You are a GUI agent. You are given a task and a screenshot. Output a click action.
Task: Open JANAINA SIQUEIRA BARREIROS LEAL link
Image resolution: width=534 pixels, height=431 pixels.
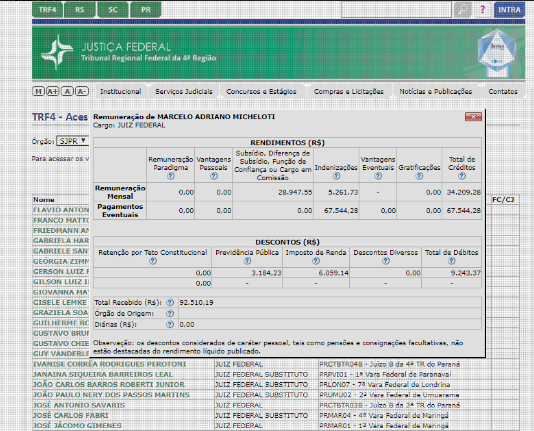click(x=103, y=374)
